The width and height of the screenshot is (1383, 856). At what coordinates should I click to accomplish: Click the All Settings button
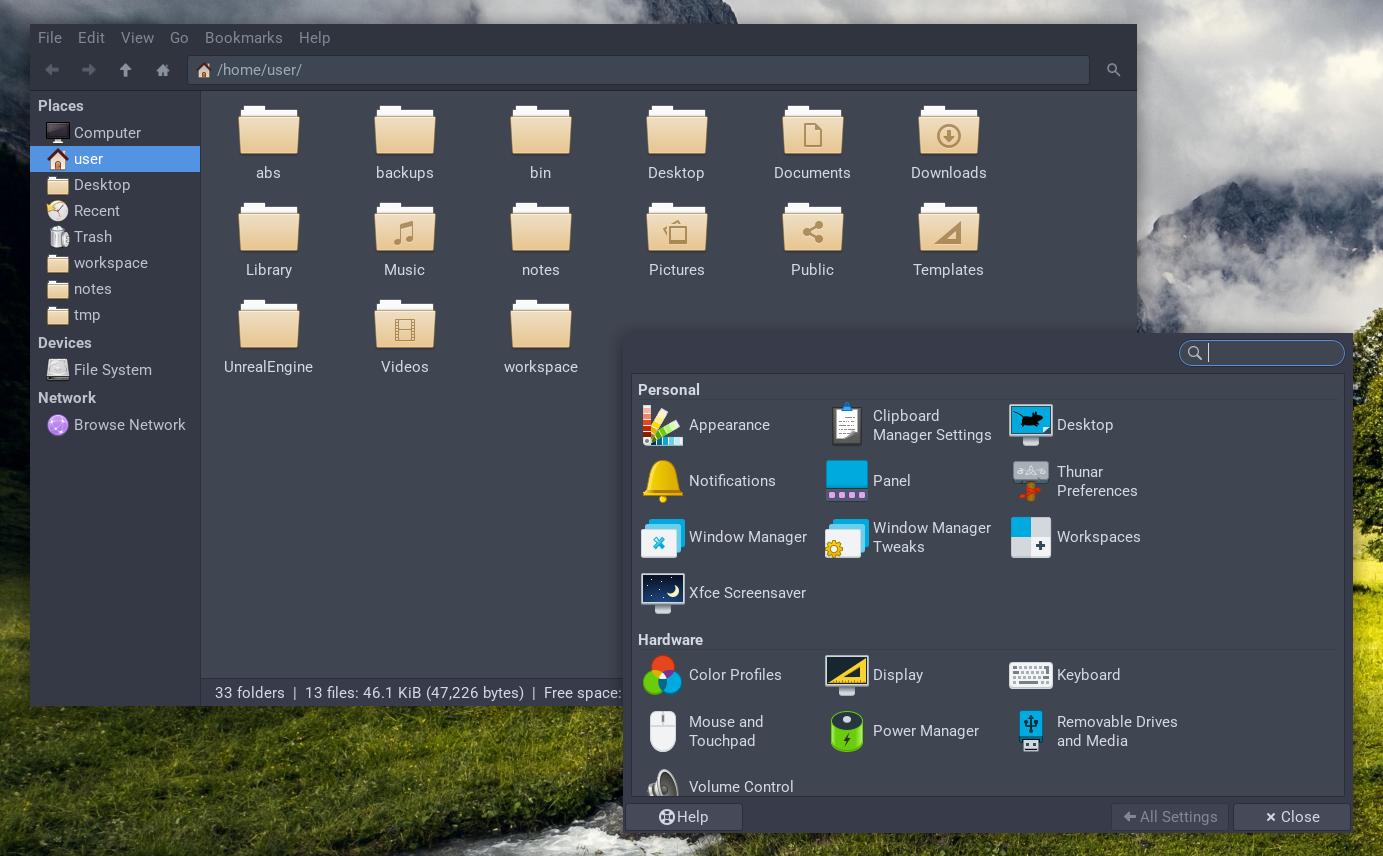point(1170,817)
